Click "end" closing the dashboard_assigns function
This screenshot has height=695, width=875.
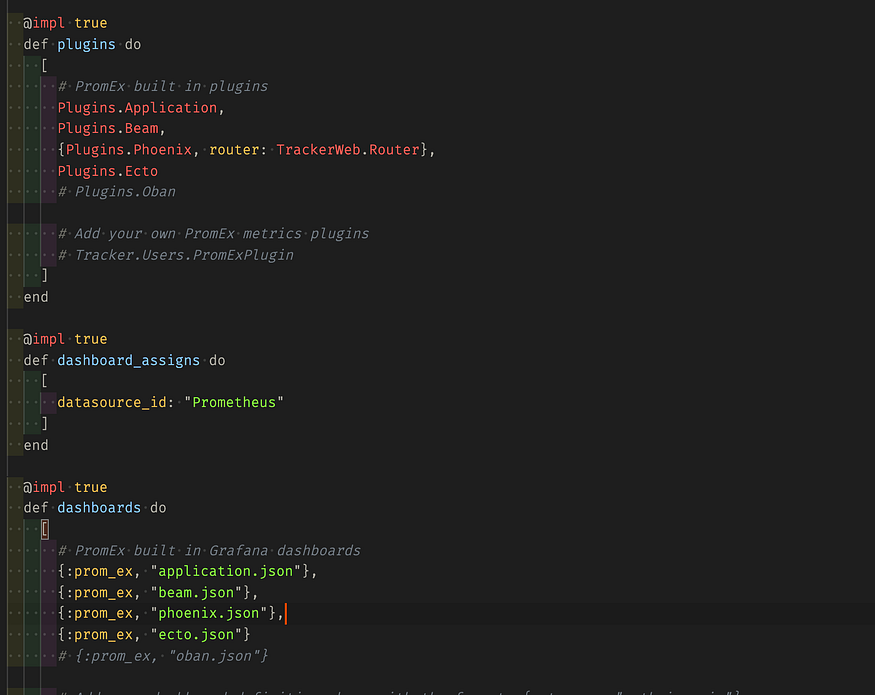pyautogui.click(x=36, y=445)
